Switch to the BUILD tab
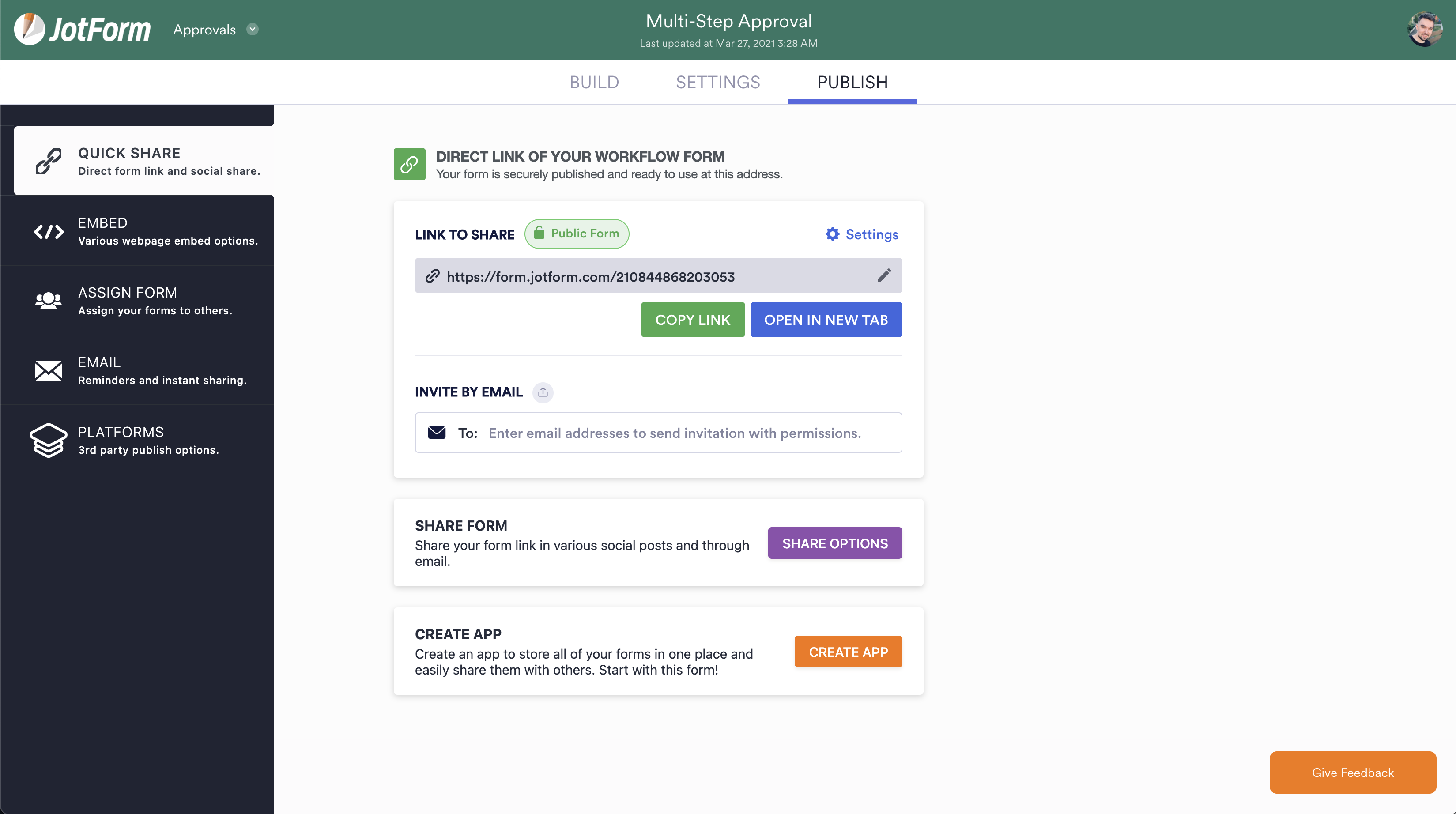 (x=594, y=82)
